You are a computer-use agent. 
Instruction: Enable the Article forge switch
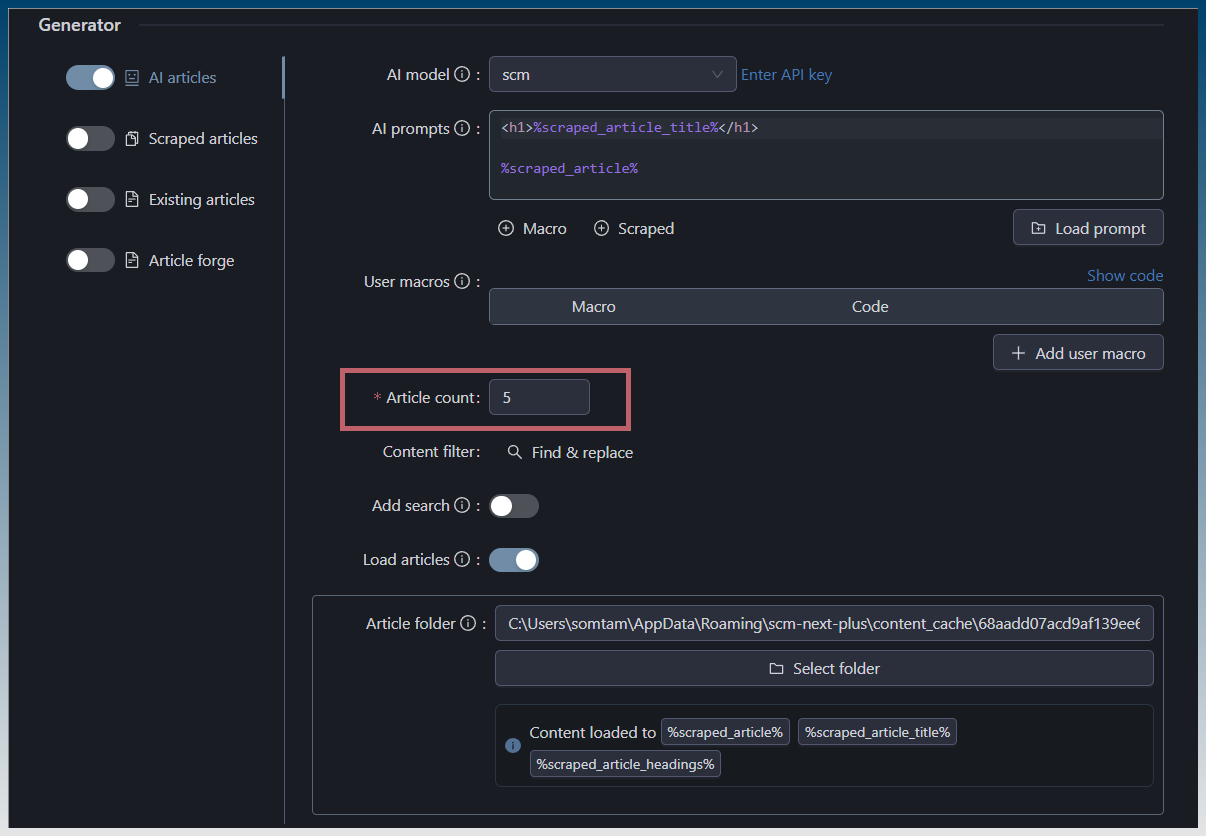[90, 260]
